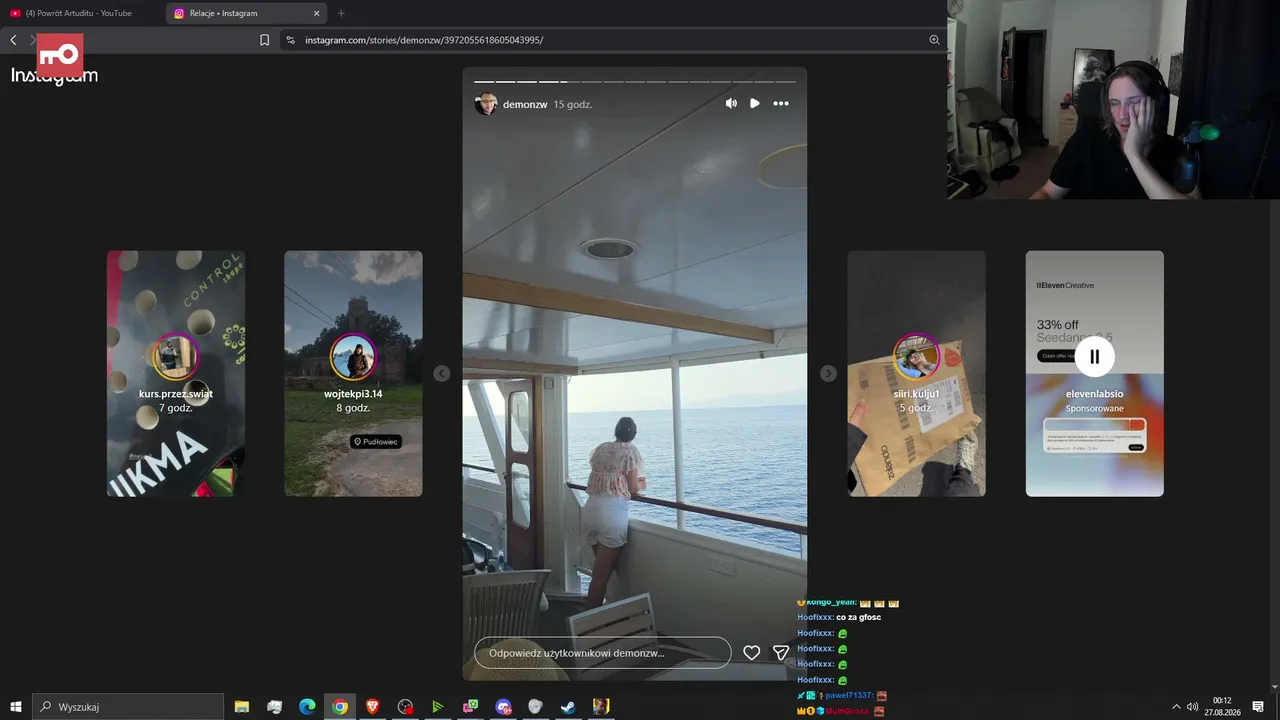Click the kurs.przez.swiat username text

(176, 394)
